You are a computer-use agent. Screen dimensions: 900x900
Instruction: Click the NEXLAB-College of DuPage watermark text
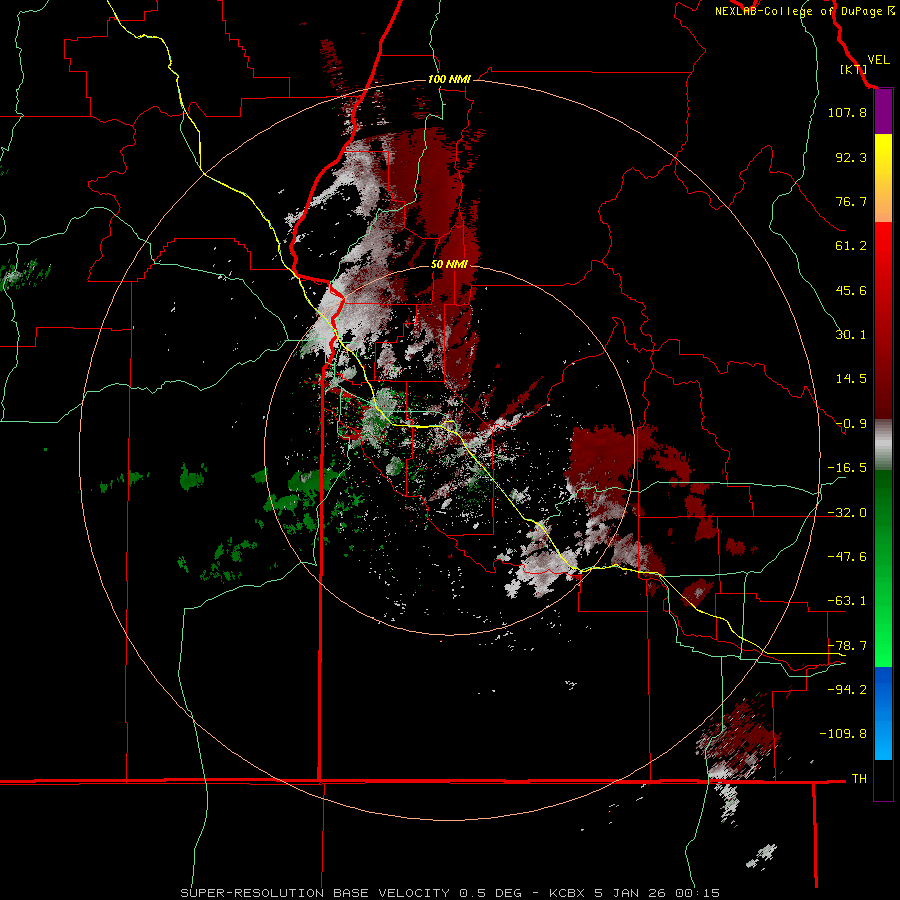805,11
